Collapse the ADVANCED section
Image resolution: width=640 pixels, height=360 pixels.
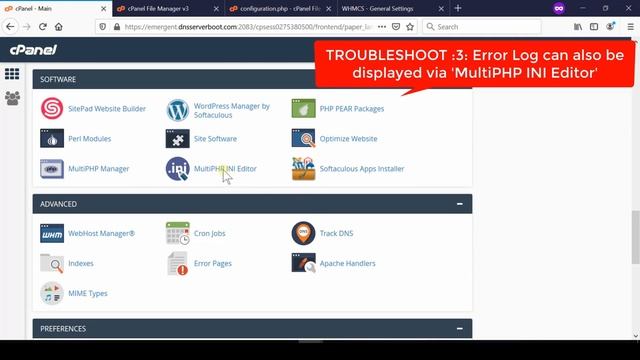click(460, 204)
